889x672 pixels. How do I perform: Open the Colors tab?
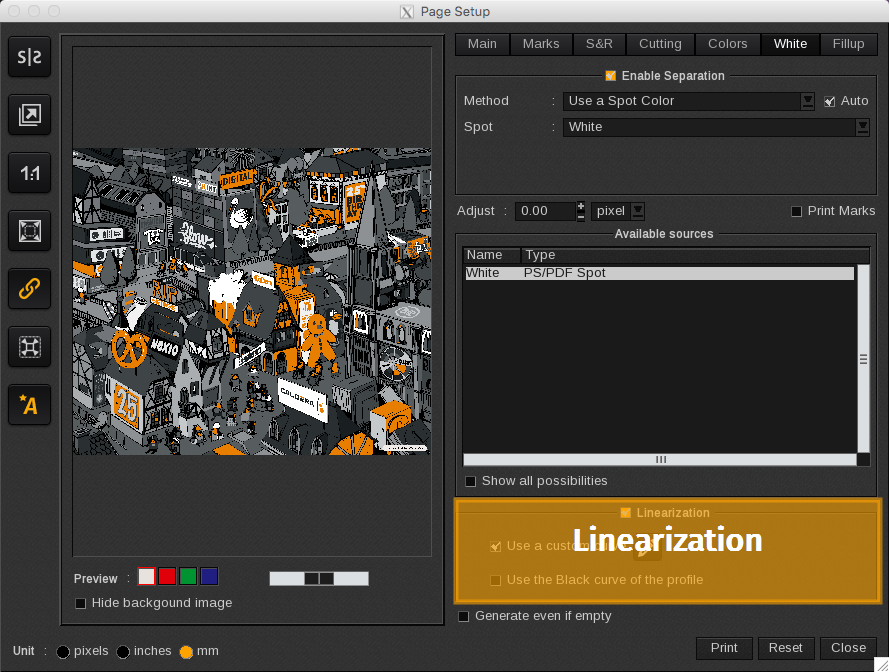pos(727,44)
